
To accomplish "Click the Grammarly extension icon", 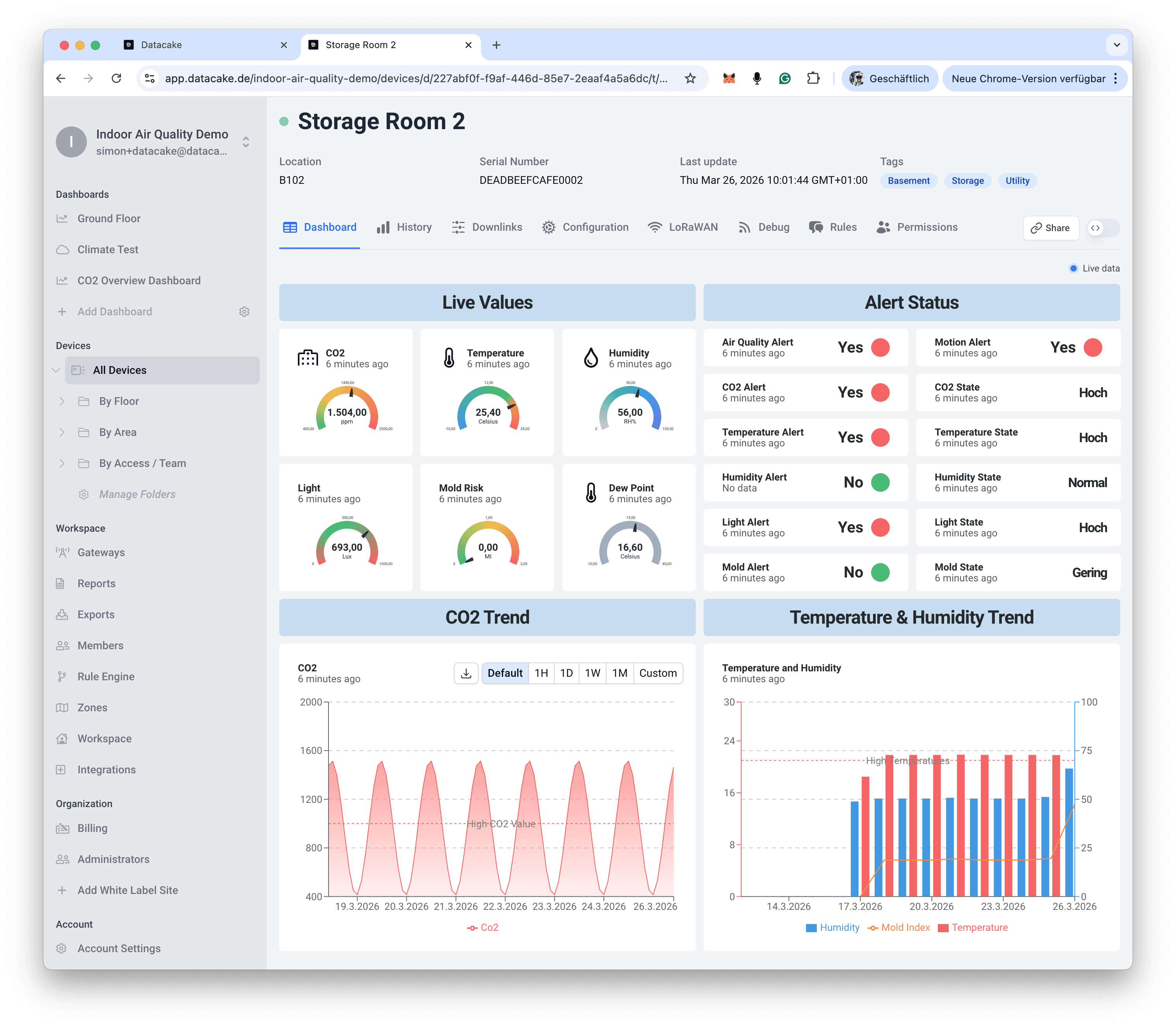I will click(785, 78).
